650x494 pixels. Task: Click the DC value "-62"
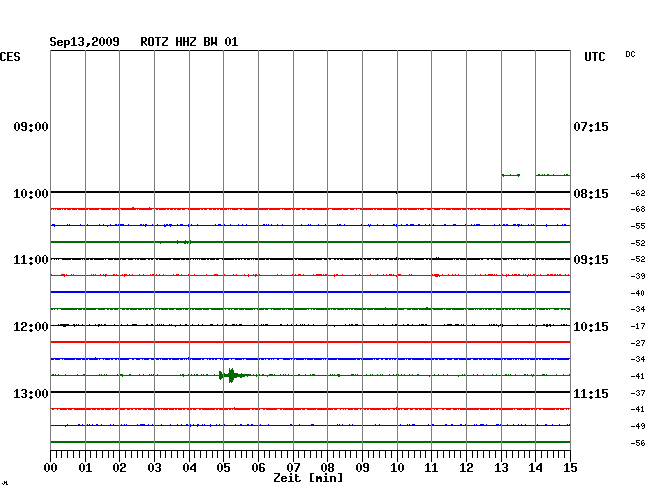click(x=638, y=193)
